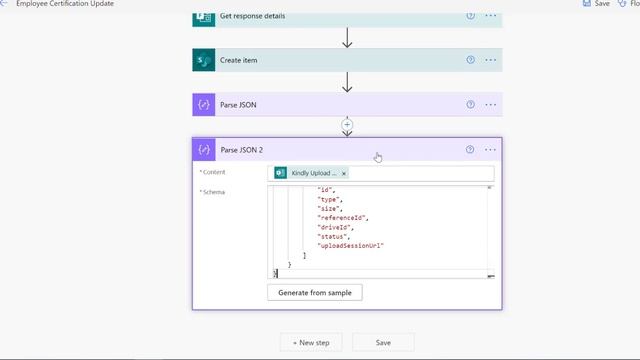Remove the Kindly Upload token from Content

344,173
